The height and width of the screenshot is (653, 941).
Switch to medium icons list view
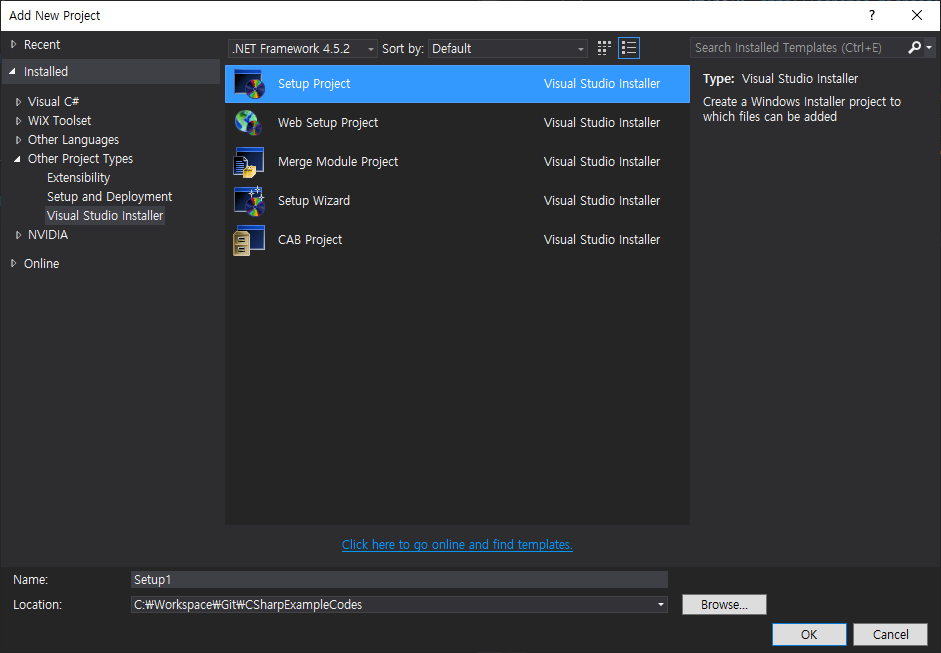(629, 48)
